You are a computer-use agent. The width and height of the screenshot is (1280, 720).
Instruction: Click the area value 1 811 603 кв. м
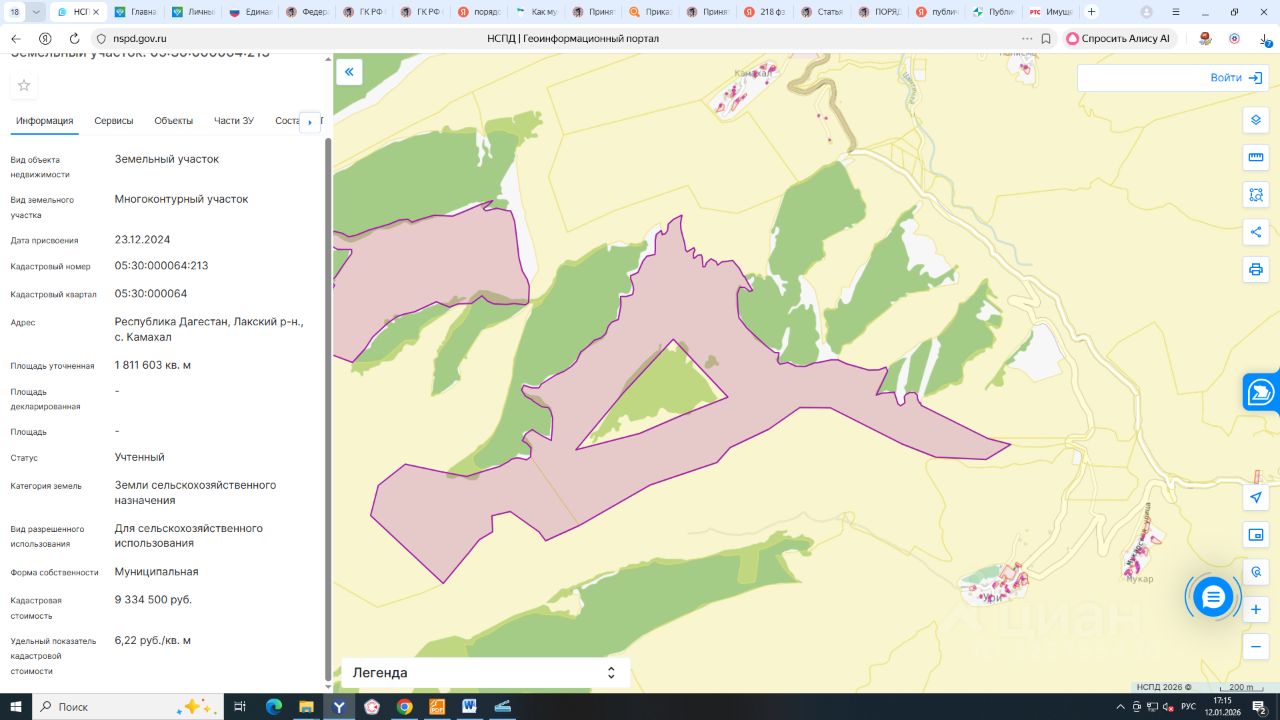pos(153,366)
